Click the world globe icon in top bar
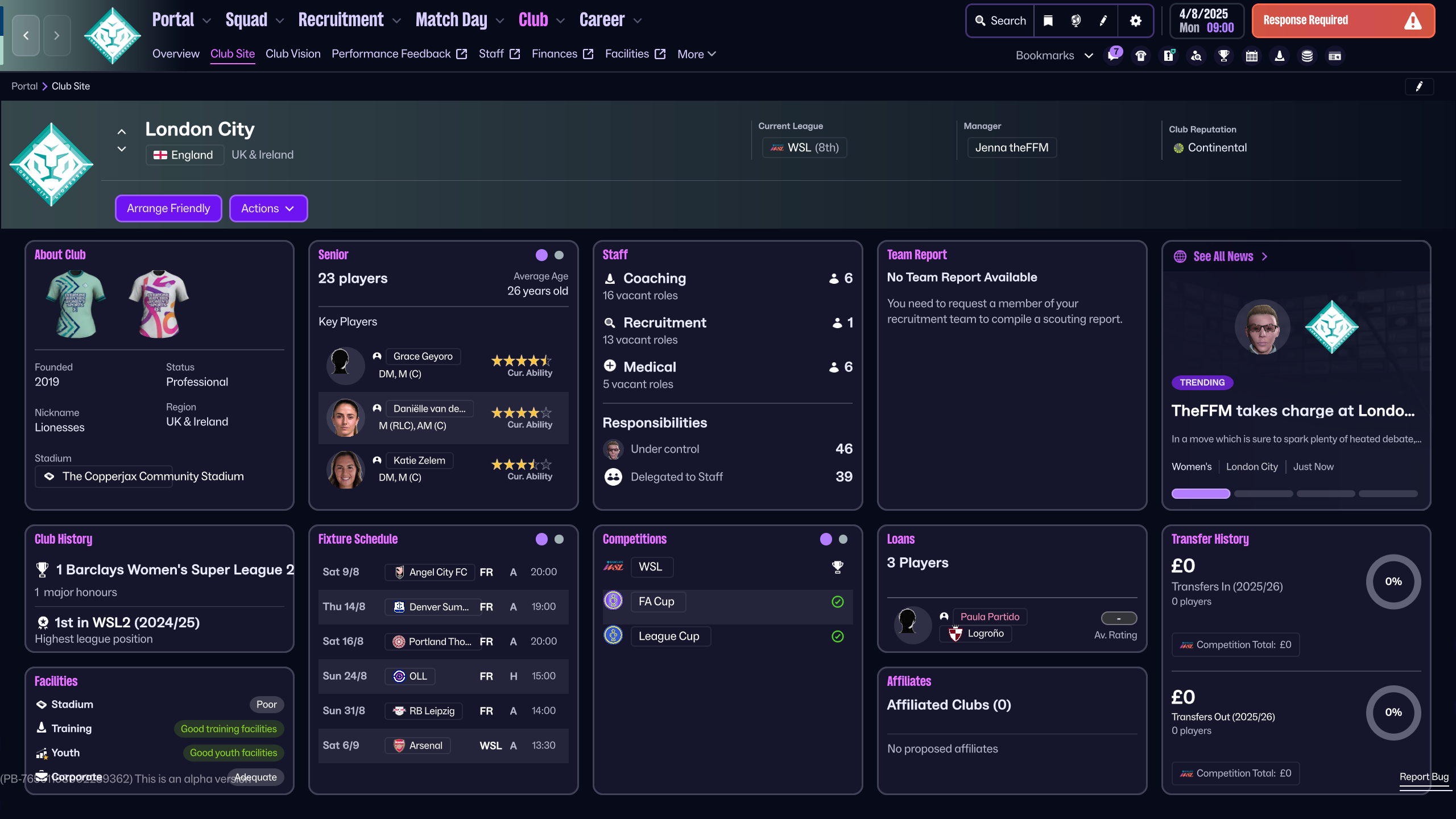This screenshot has height=819, width=1456. click(1076, 21)
